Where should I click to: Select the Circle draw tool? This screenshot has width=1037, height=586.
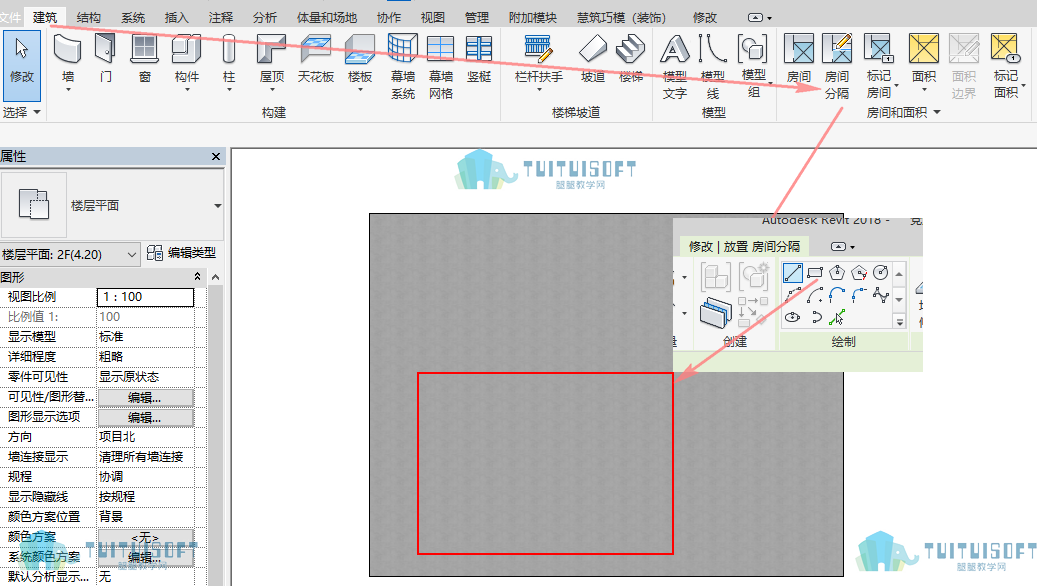(880, 272)
